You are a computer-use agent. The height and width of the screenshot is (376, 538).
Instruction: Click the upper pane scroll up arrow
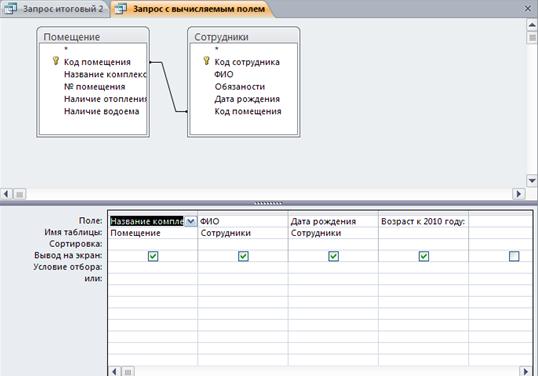point(531,25)
